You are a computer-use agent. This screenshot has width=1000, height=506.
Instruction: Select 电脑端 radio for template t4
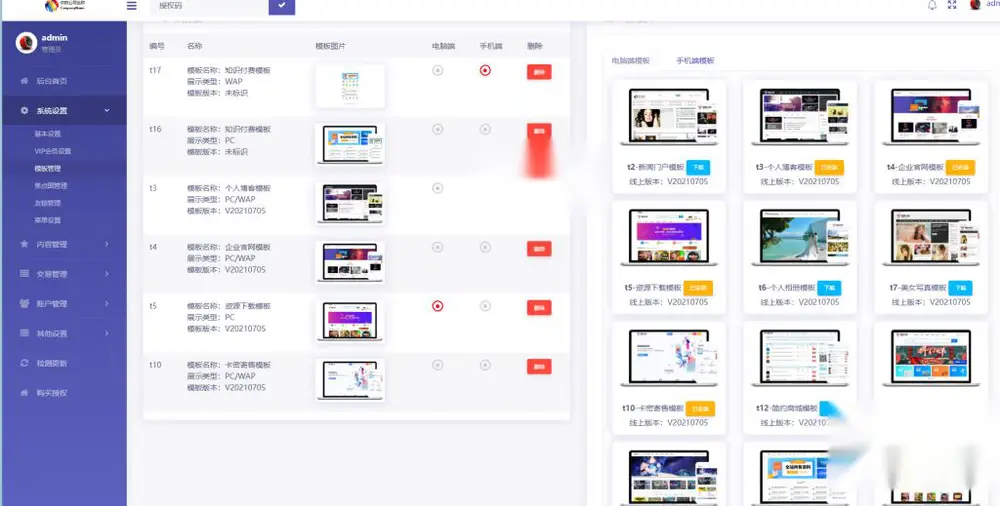[438, 247]
